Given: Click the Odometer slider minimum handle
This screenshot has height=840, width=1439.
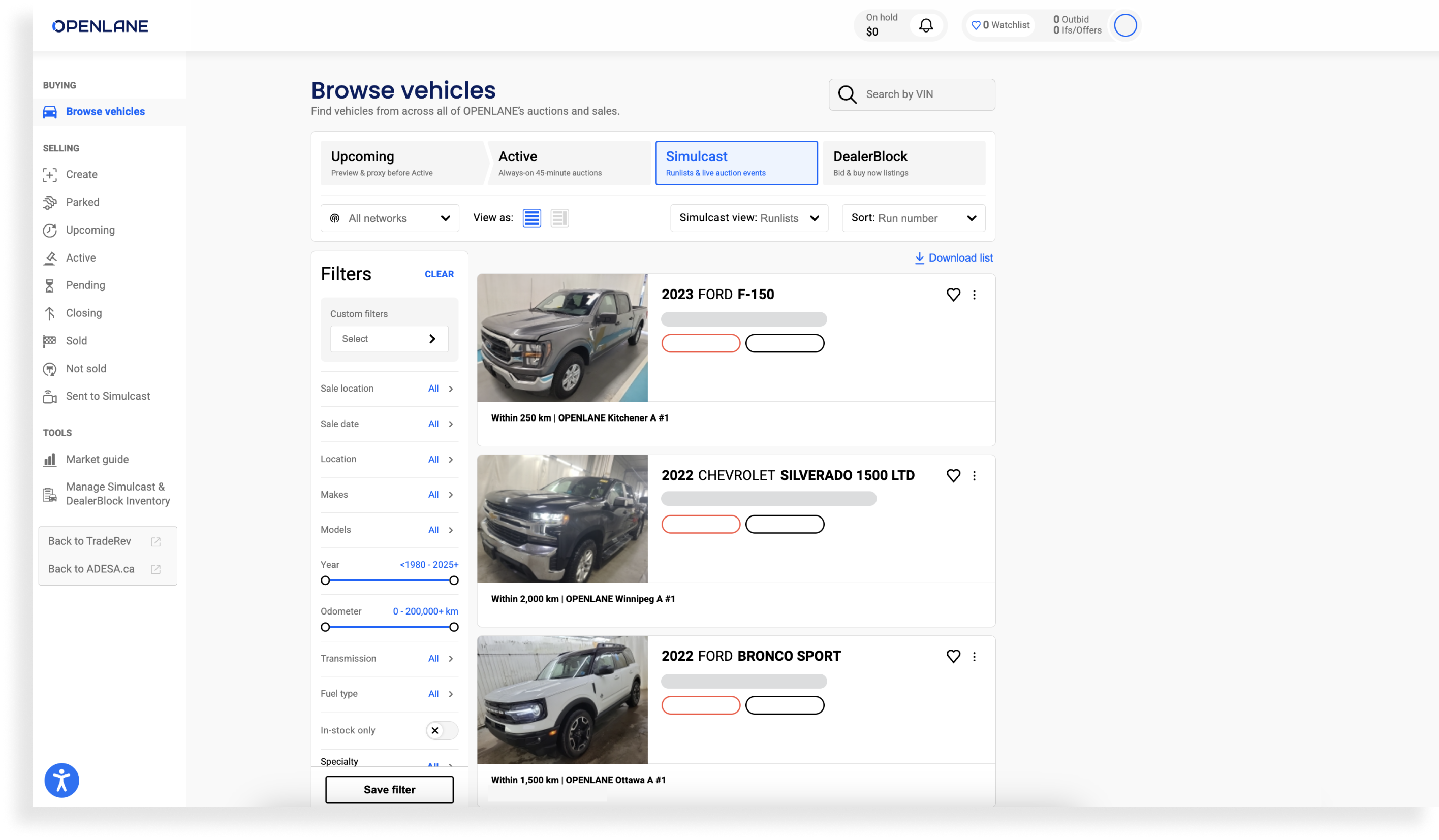Looking at the screenshot, I should point(326,627).
